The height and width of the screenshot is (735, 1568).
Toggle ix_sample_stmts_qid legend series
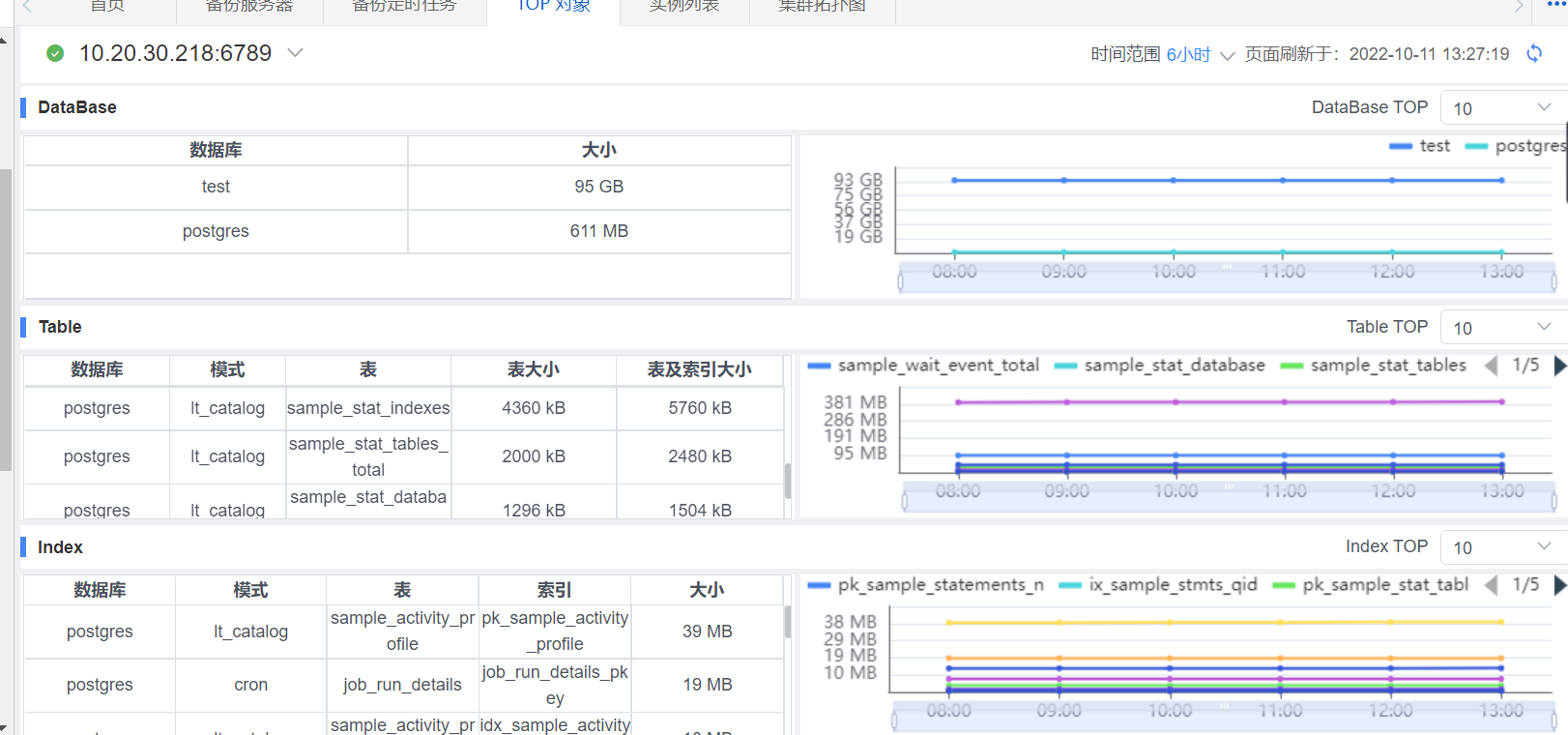1158,585
